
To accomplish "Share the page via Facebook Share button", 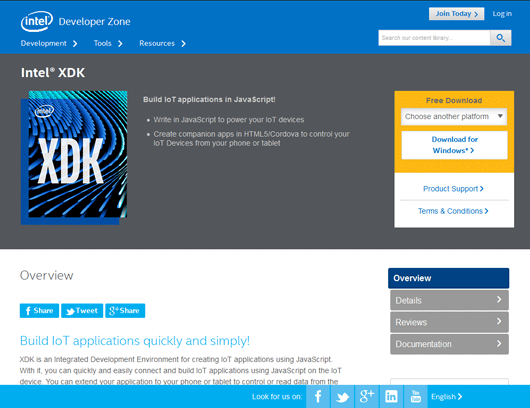I will 39,311.
